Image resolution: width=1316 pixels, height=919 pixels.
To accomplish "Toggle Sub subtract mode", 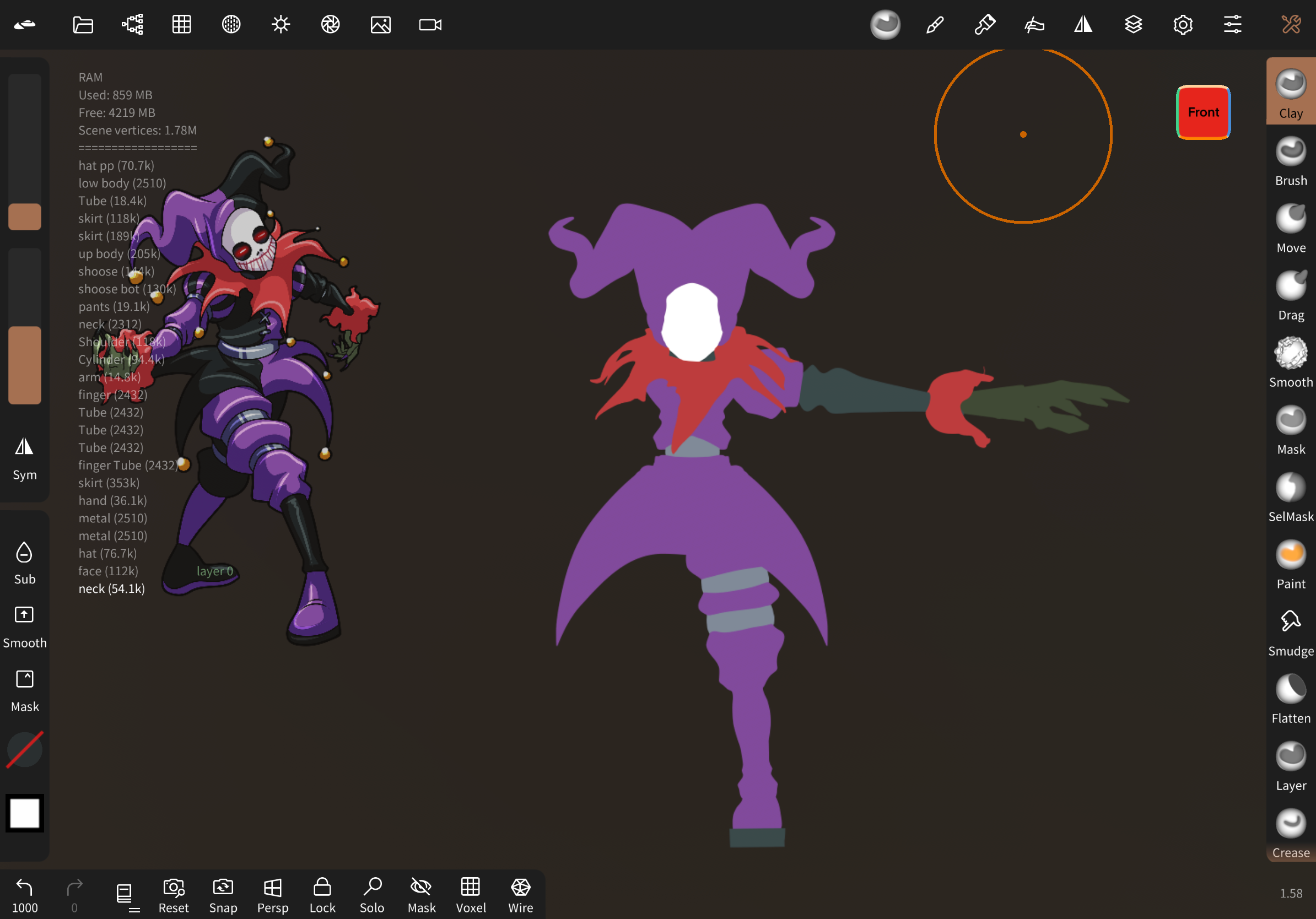I will coord(25,563).
